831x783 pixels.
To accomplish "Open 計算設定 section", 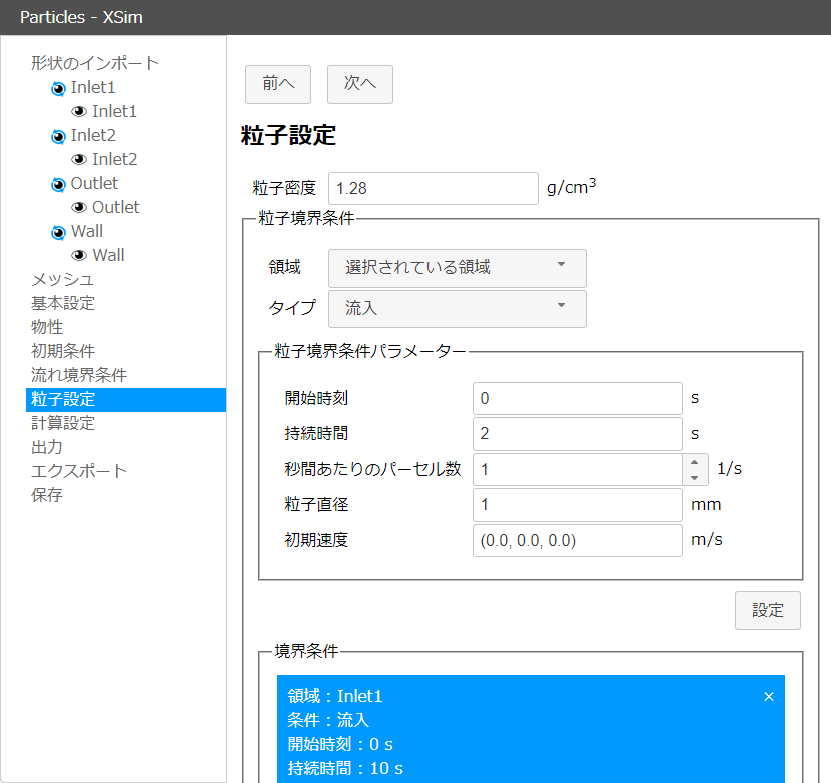I will [63, 423].
